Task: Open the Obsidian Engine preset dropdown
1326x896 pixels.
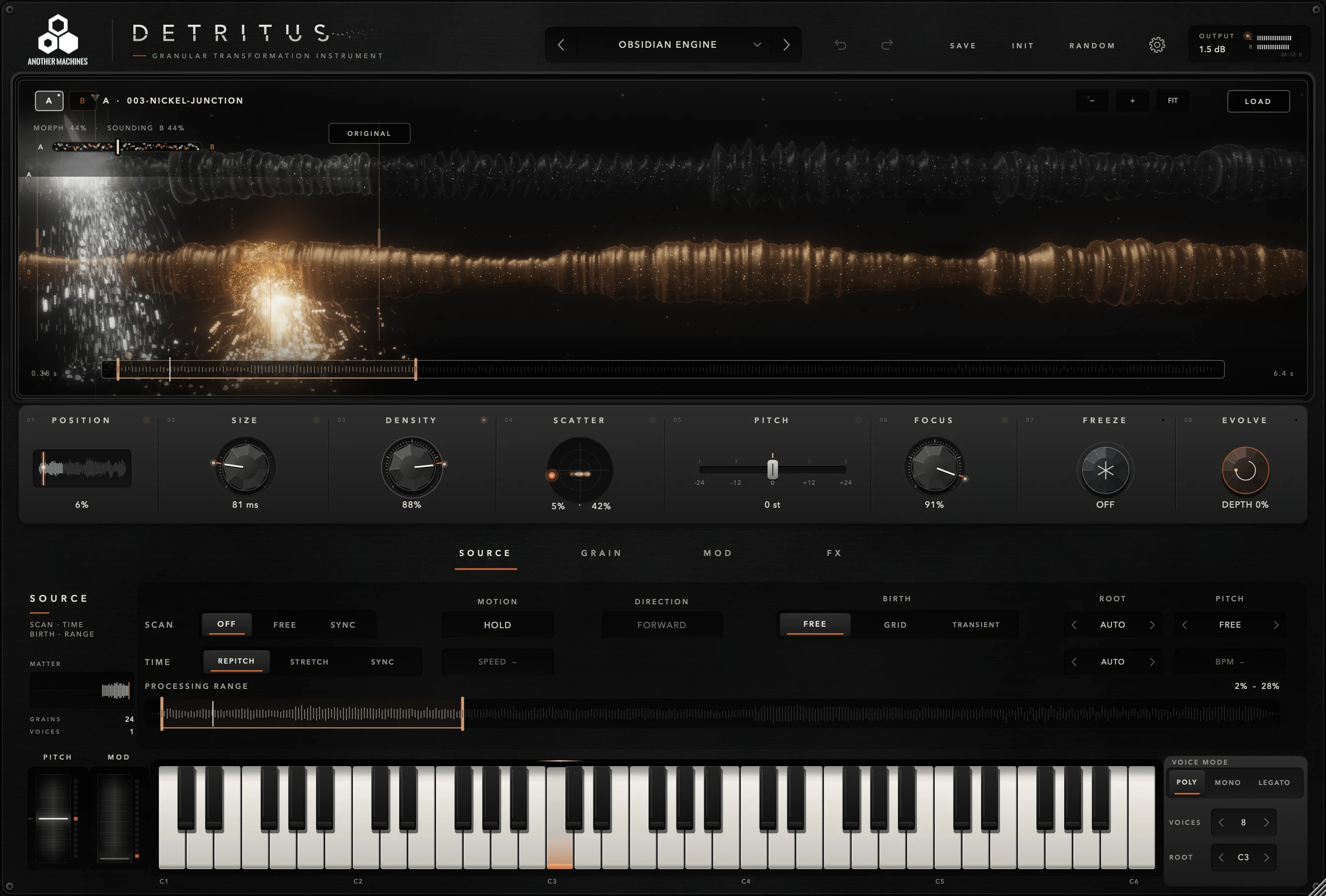Action: (673, 44)
